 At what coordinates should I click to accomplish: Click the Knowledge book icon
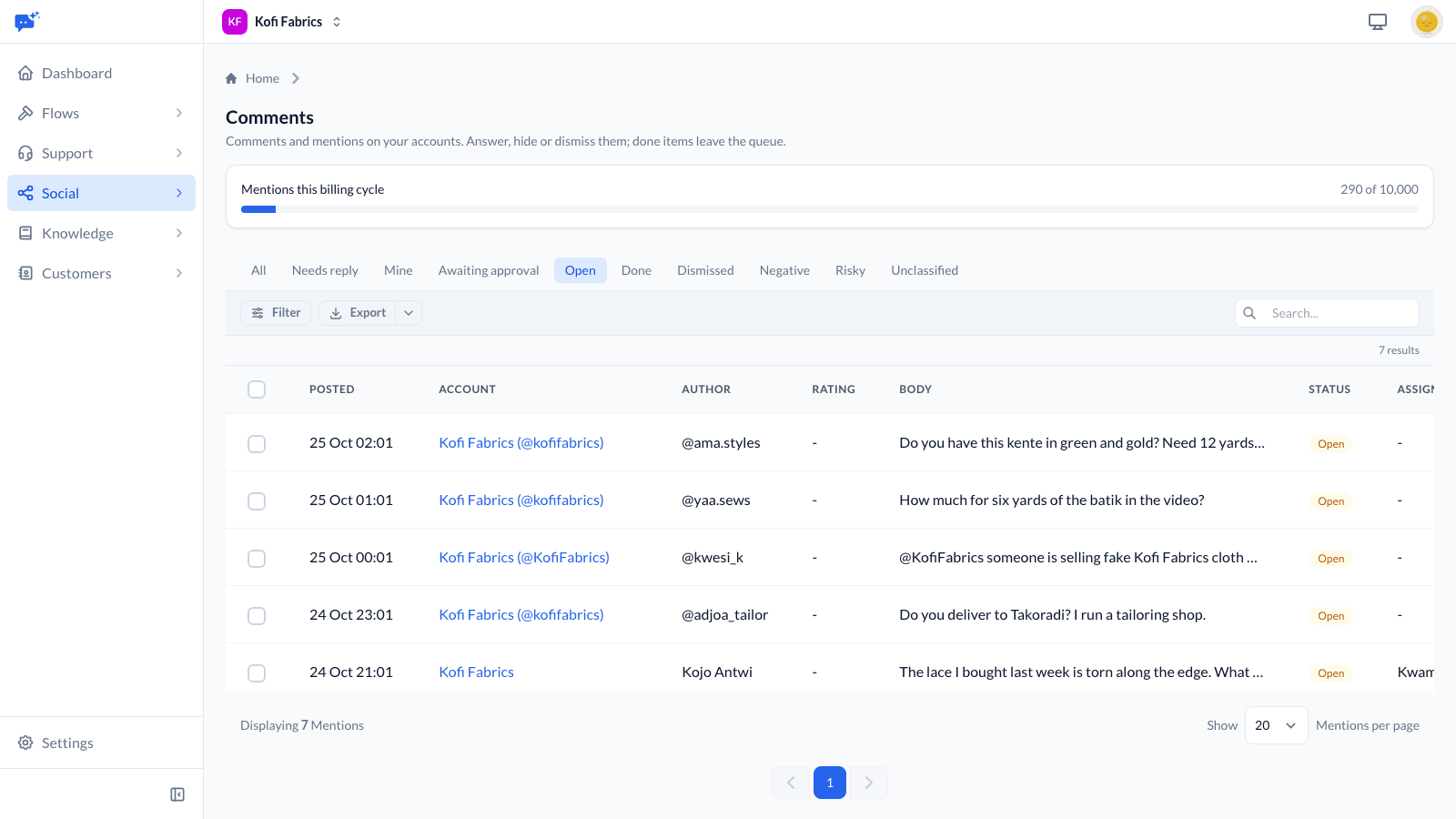pos(25,233)
